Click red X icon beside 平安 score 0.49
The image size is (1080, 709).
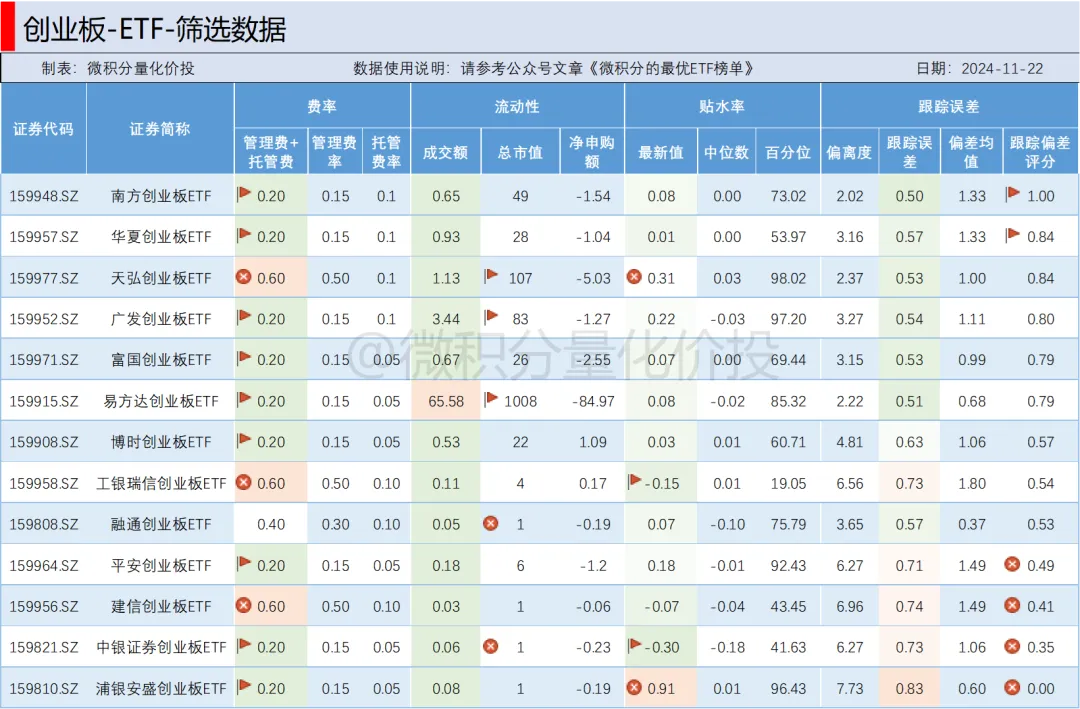[1012, 564]
